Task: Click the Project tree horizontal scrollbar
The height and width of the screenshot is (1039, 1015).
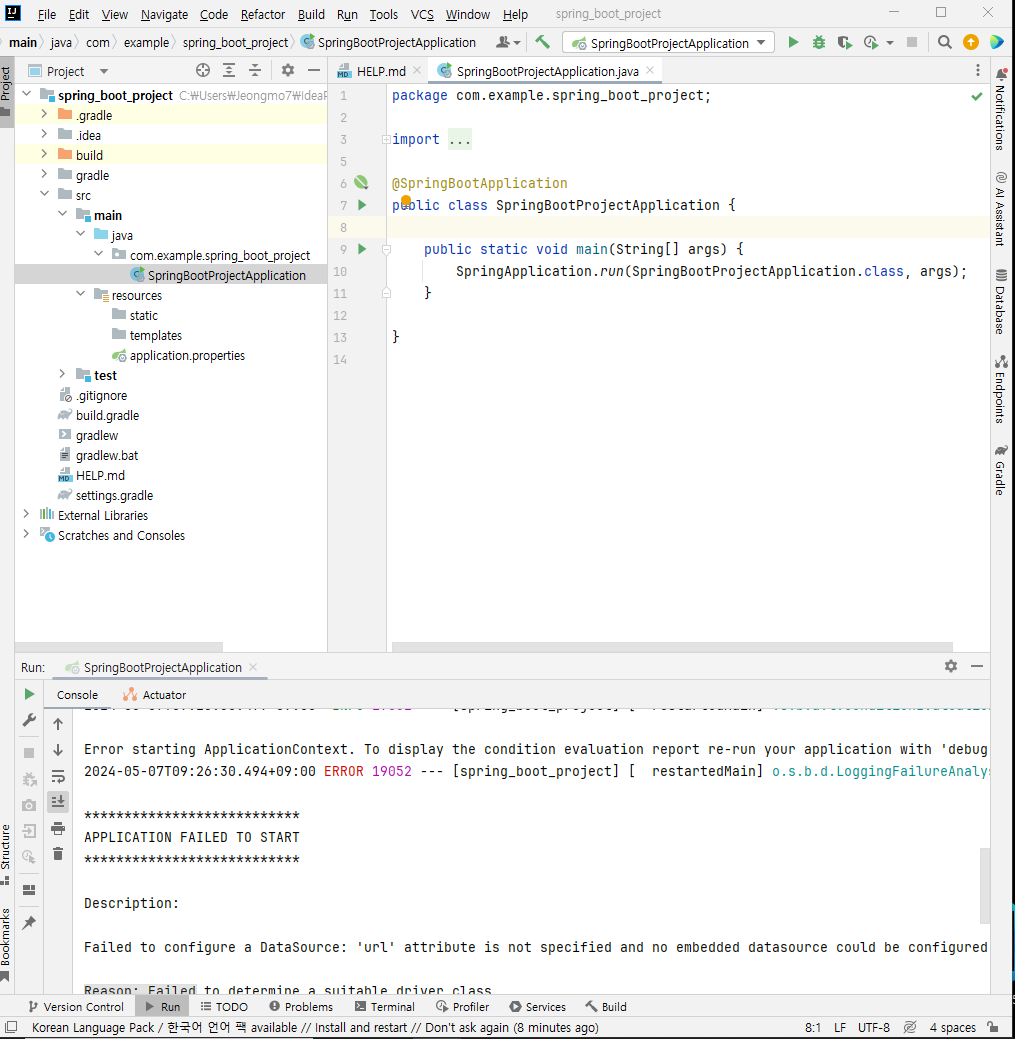Action: [119, 647]
